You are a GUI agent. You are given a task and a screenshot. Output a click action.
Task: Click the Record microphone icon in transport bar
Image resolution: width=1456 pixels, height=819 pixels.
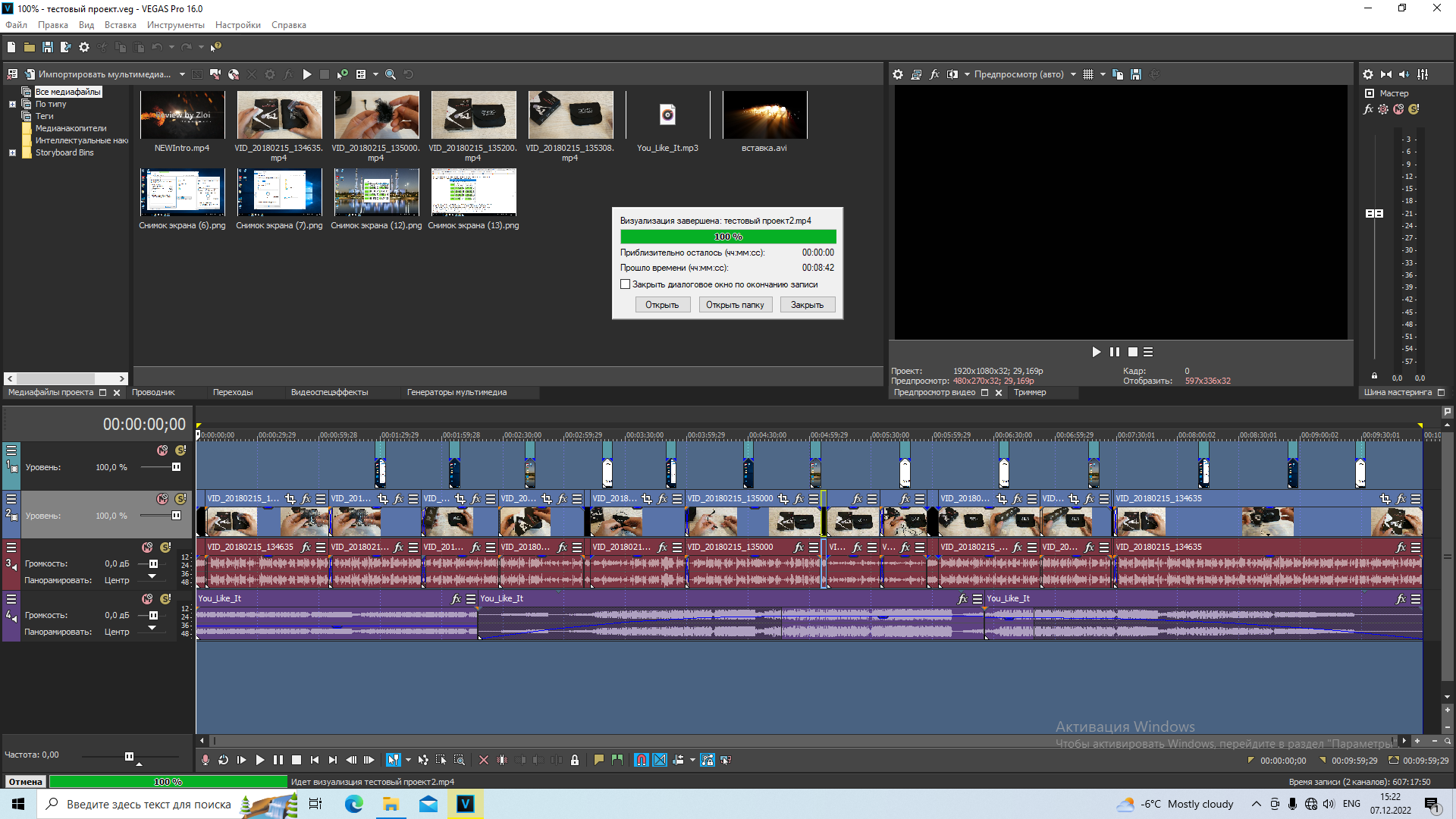click(205, 760)
